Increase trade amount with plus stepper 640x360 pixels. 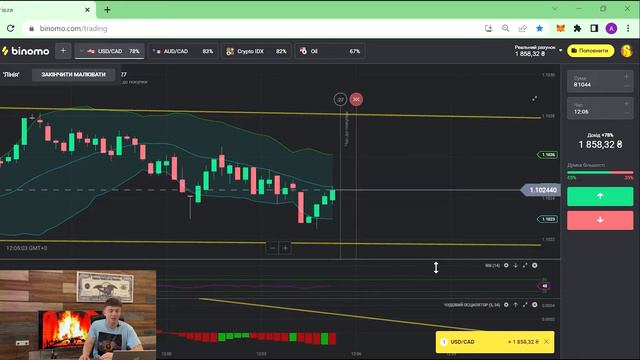point(627,76)
